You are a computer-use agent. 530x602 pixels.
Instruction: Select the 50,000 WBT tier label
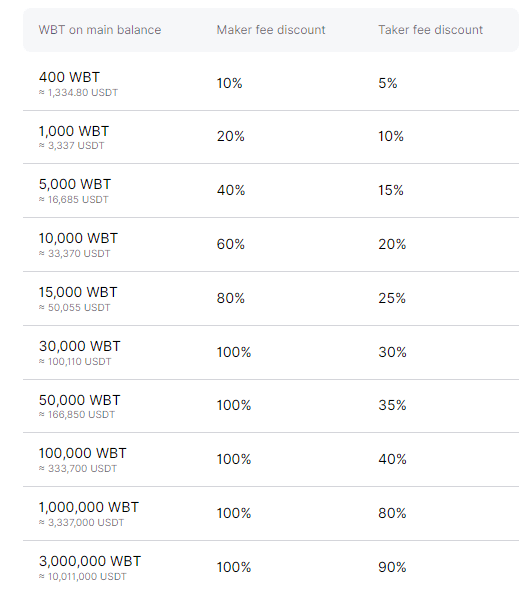coord(80,400)
